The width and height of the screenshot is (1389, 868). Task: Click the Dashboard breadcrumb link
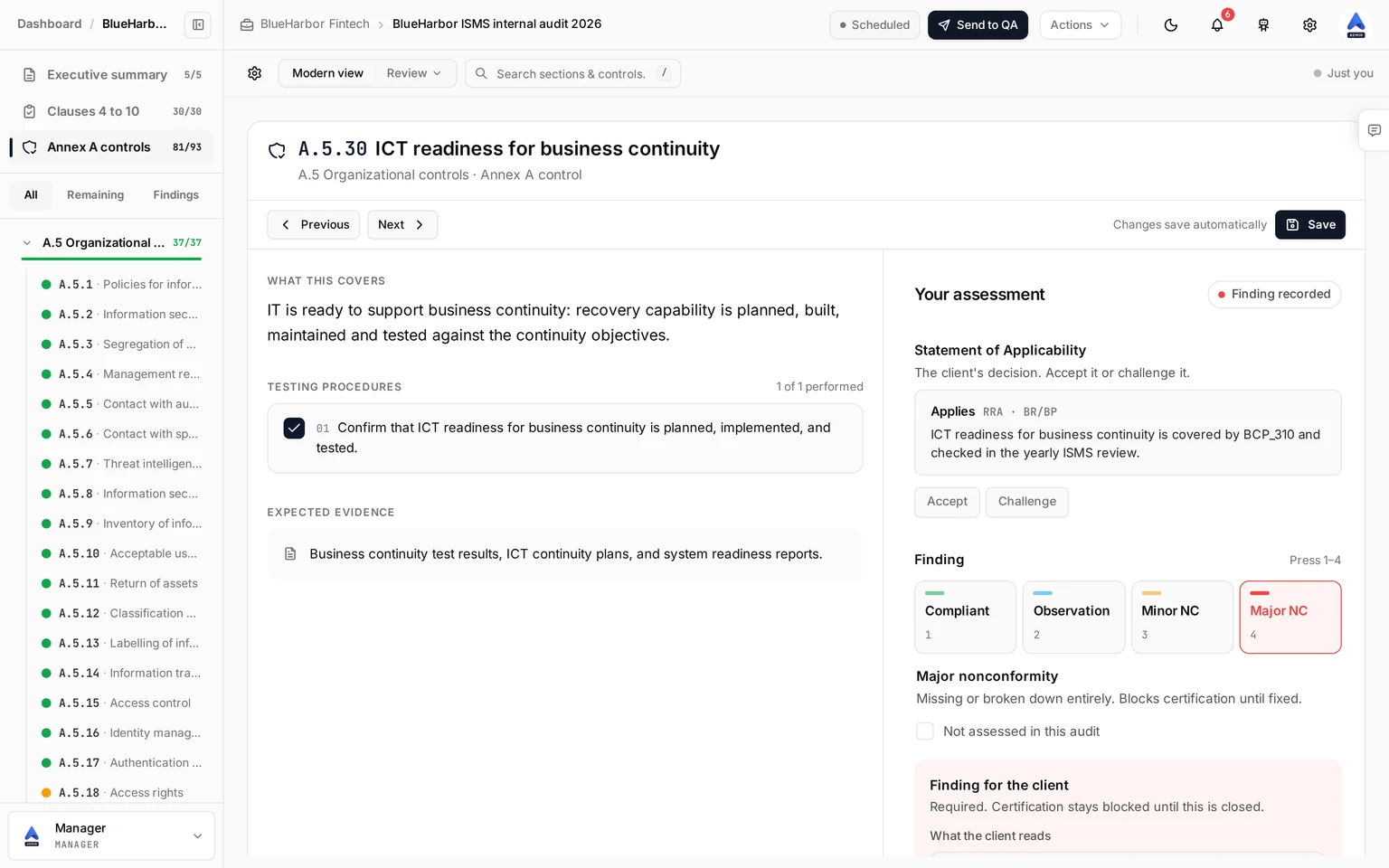[49, 24]
